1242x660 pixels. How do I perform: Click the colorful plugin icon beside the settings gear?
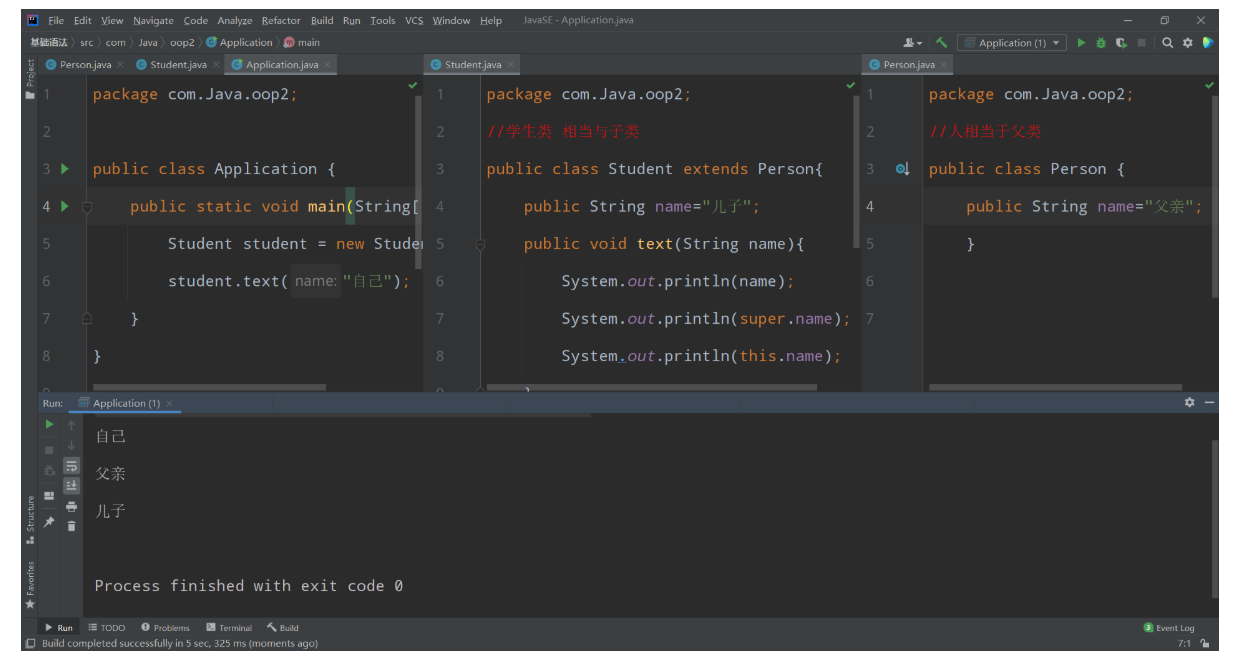pos(1208,43)
